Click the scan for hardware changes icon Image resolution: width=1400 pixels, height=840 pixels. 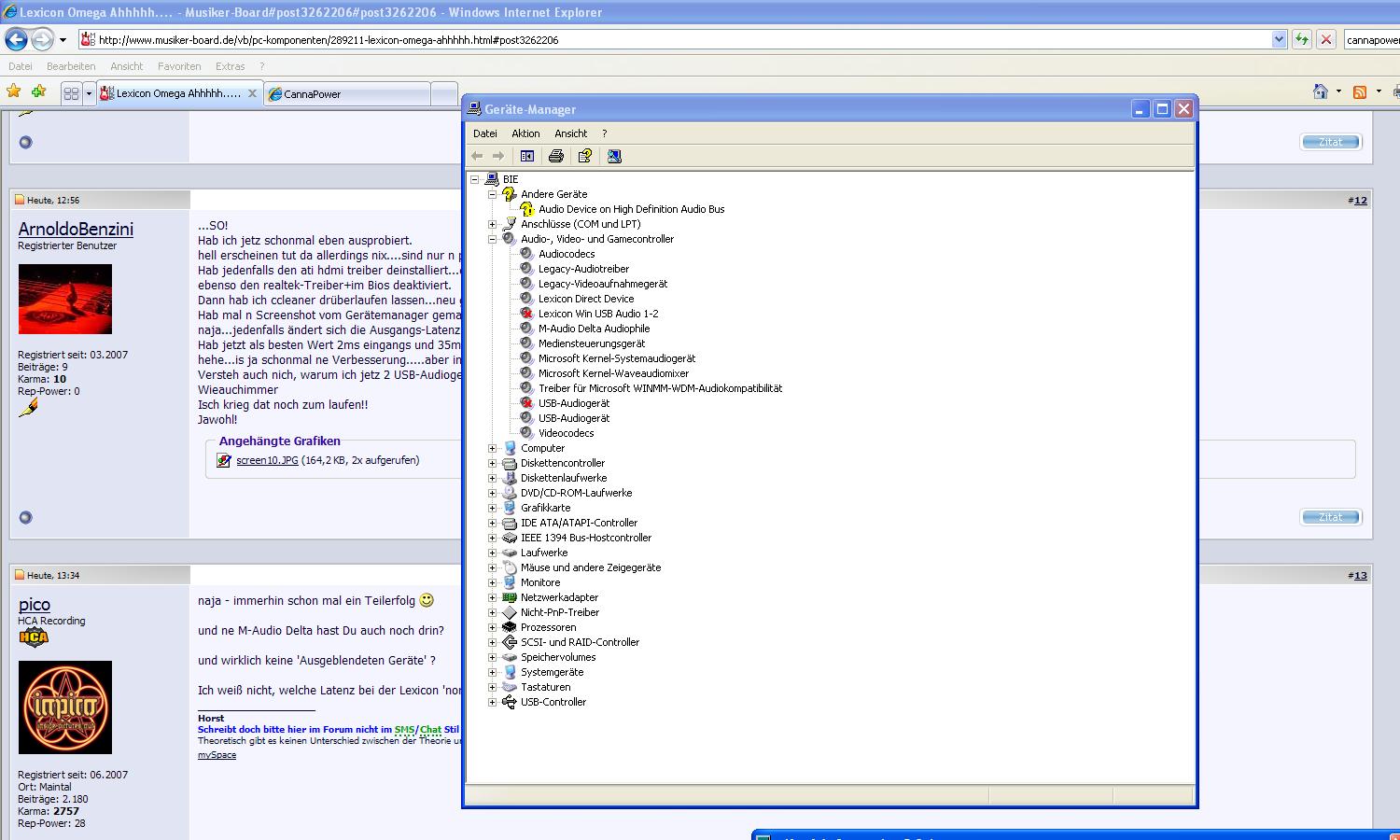(x=614, y=156)
